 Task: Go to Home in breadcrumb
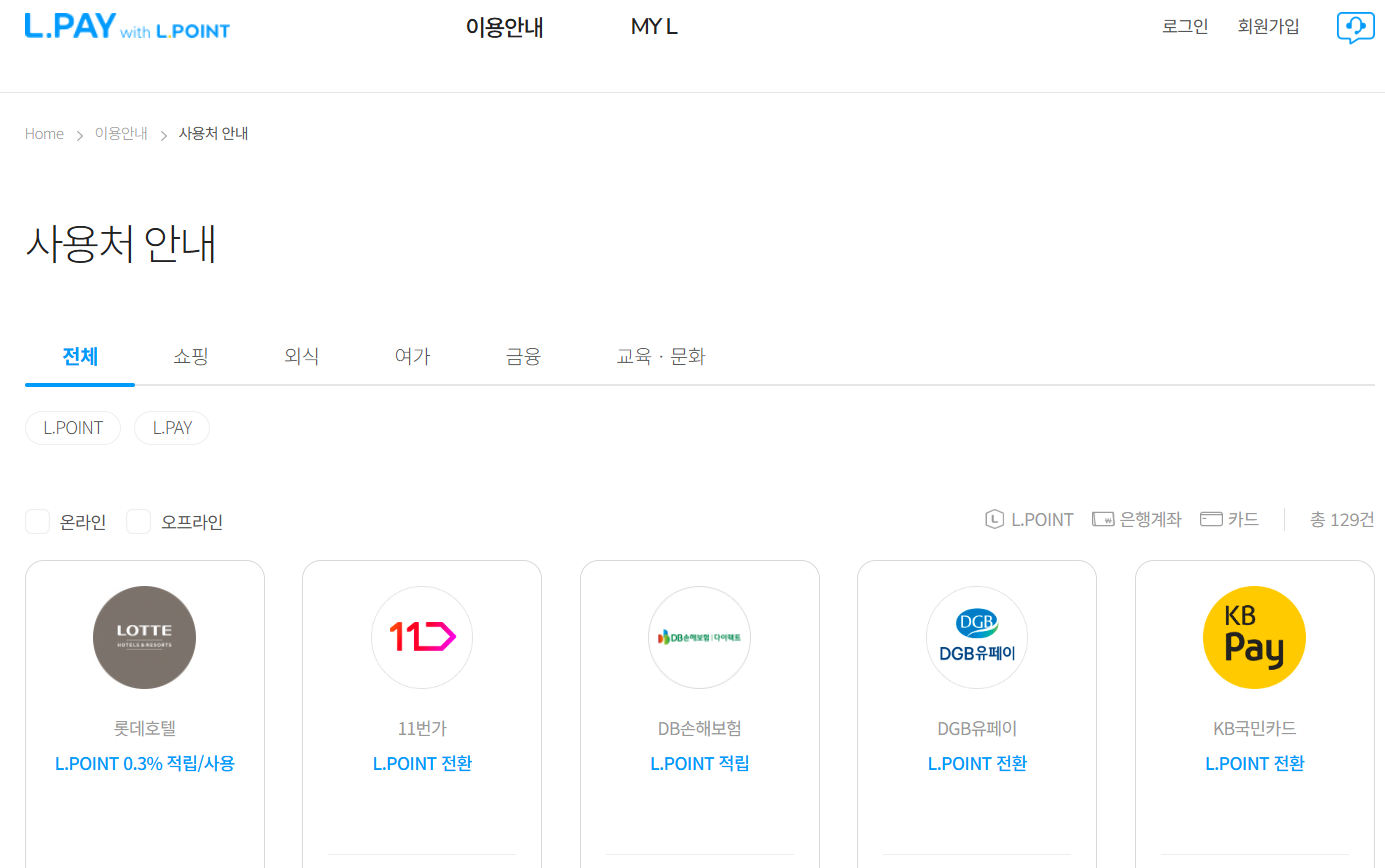(x=44, y=134)
